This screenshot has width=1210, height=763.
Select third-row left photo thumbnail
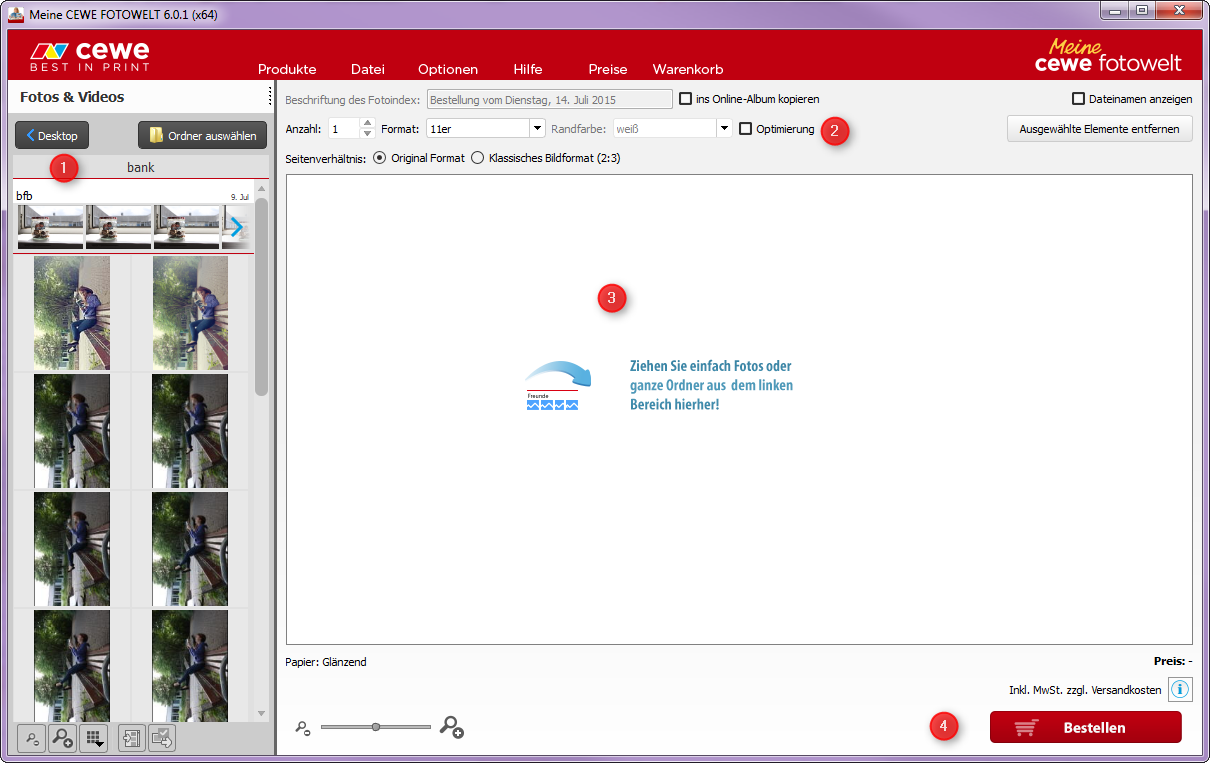tap(71, 549)
